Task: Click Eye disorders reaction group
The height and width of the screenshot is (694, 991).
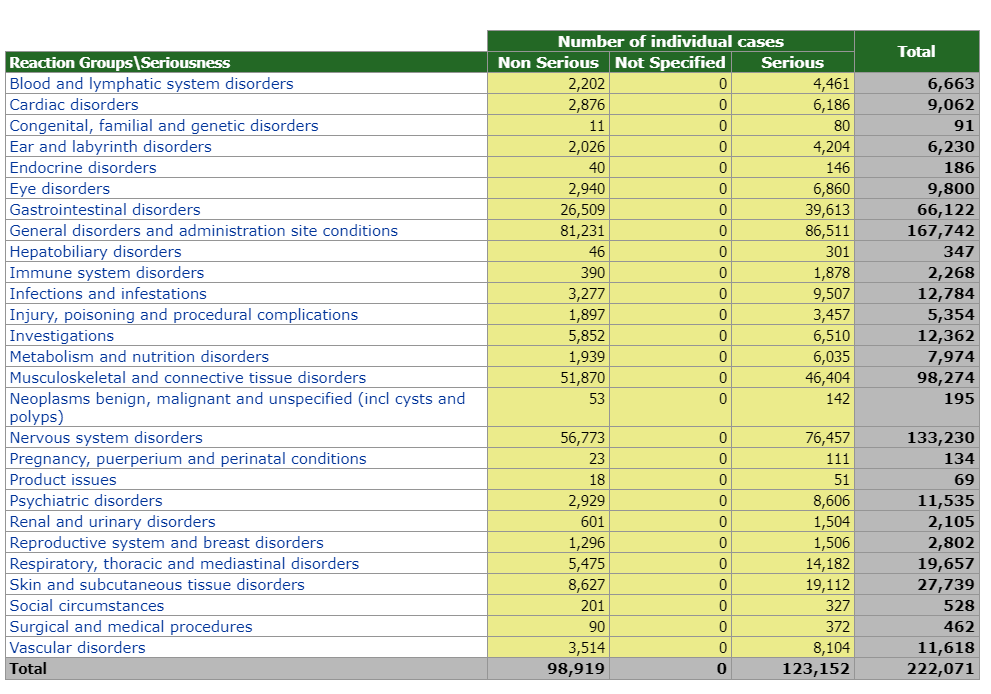Action: click(60, 189)
